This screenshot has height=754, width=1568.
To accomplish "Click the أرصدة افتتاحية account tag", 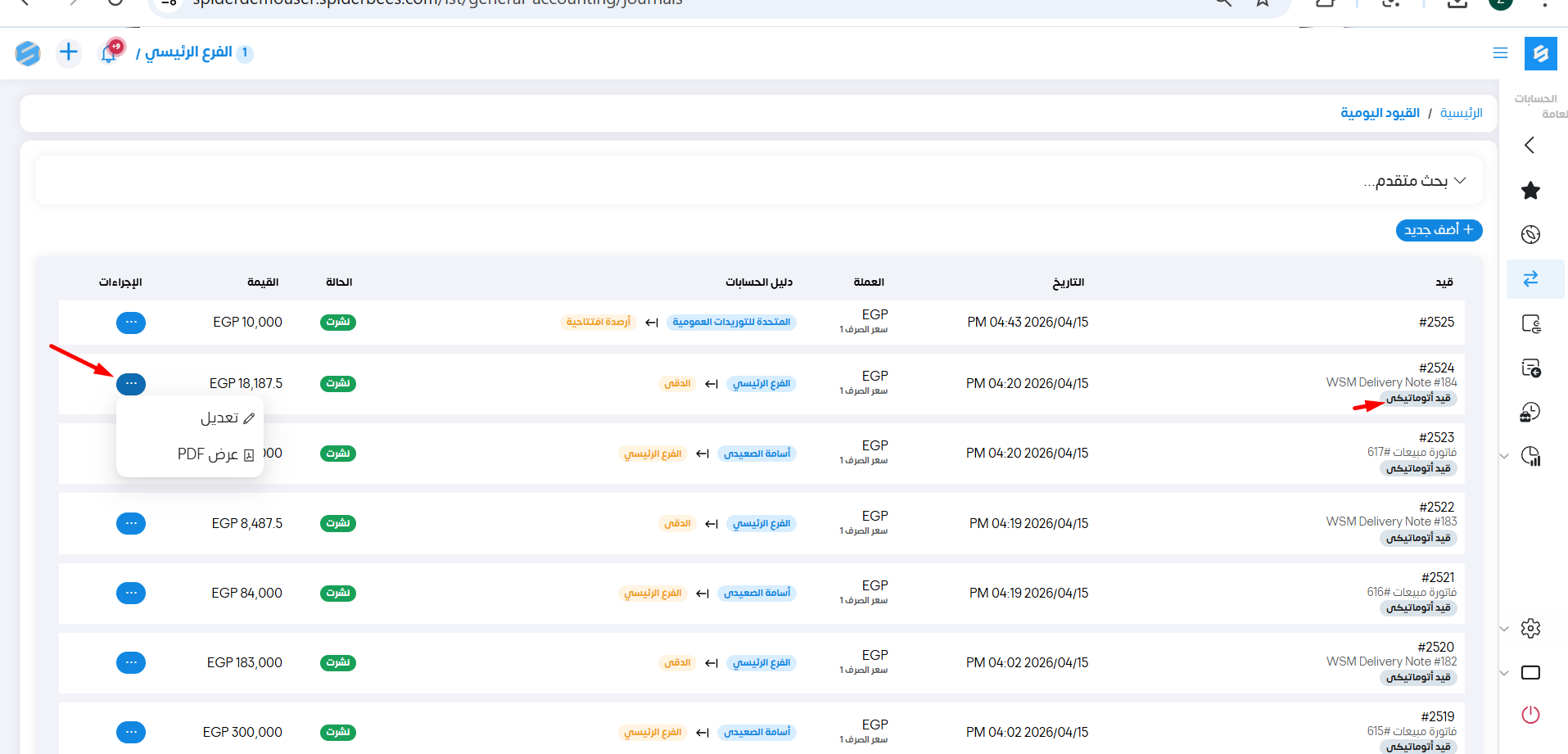I will click(x=599, y=323).
